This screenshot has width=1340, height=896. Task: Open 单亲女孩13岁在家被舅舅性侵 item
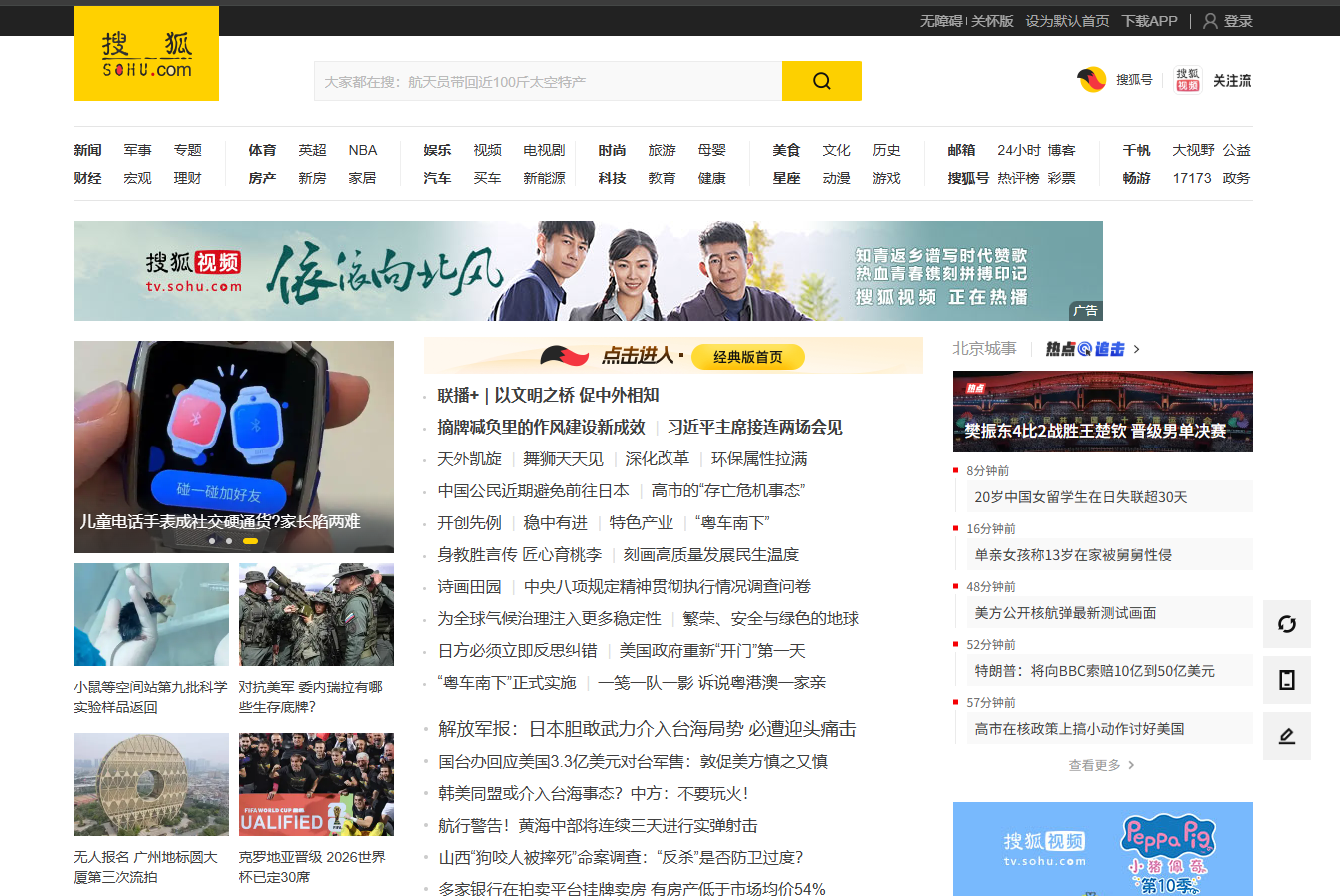click(x=1073, y=555)
